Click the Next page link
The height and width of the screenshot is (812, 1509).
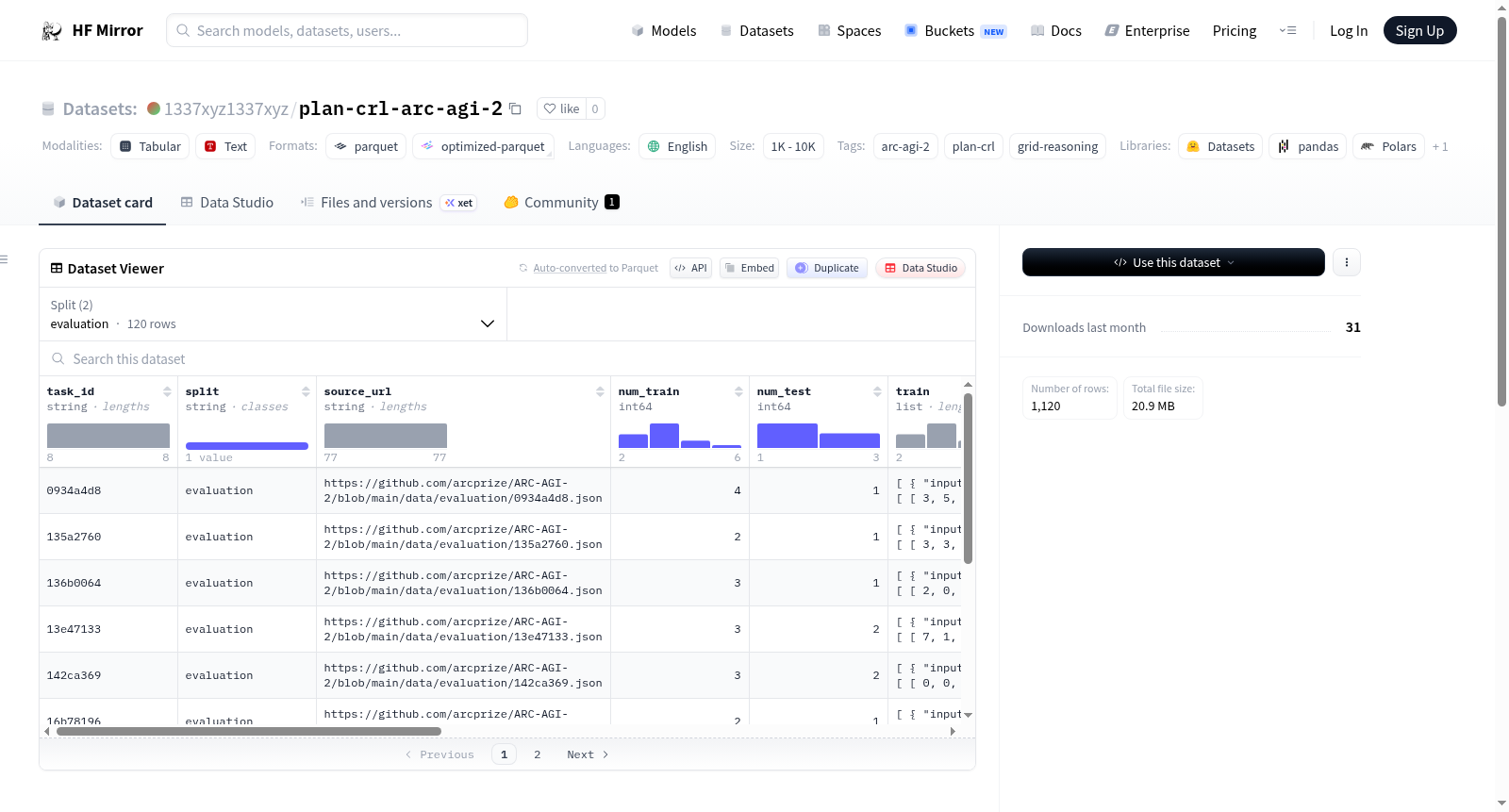click(x=588, y=754)
